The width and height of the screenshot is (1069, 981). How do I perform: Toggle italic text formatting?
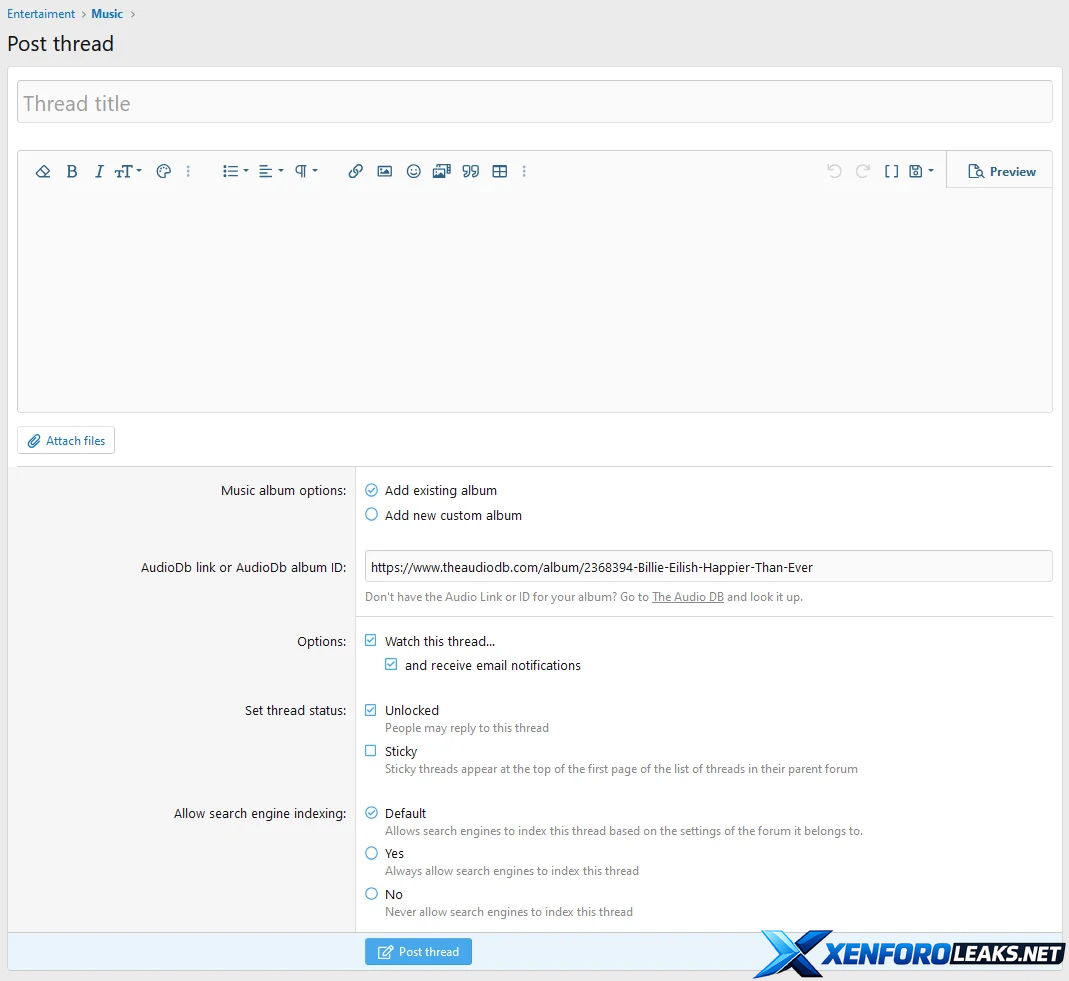(99, 172)
